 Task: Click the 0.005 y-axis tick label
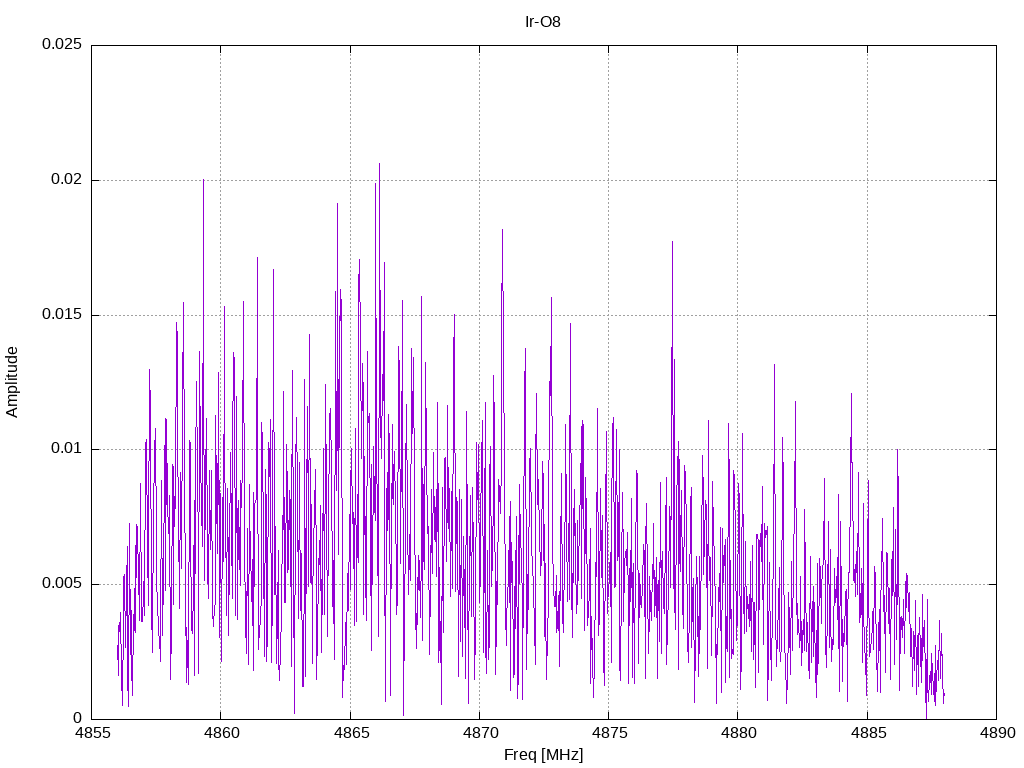click(62, 583)
